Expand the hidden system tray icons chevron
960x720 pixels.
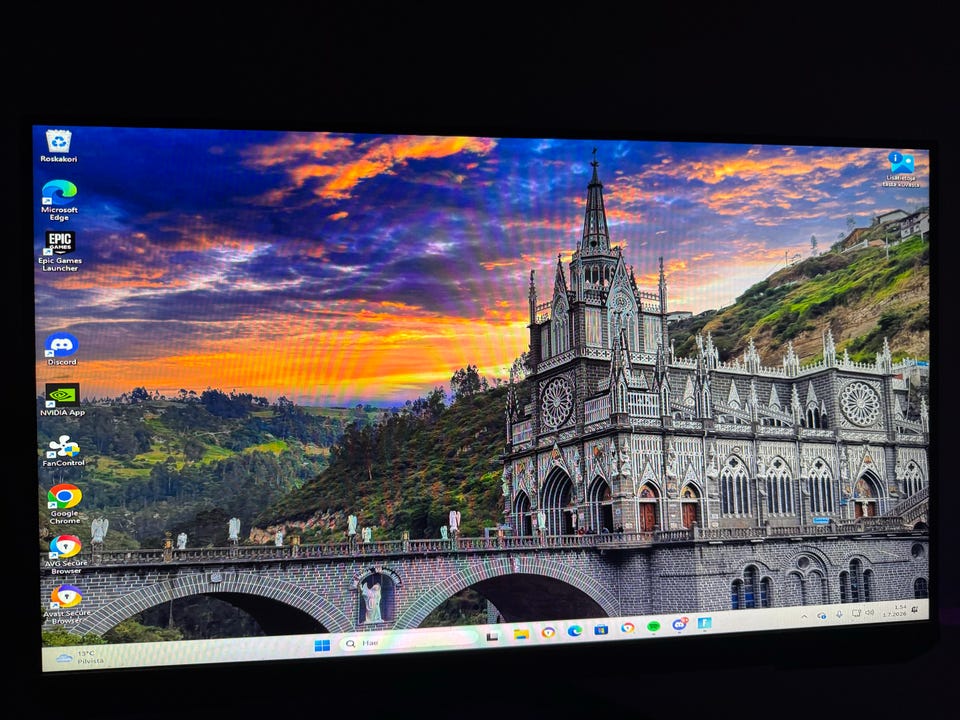pyautogui.click(x=804, y=616)
